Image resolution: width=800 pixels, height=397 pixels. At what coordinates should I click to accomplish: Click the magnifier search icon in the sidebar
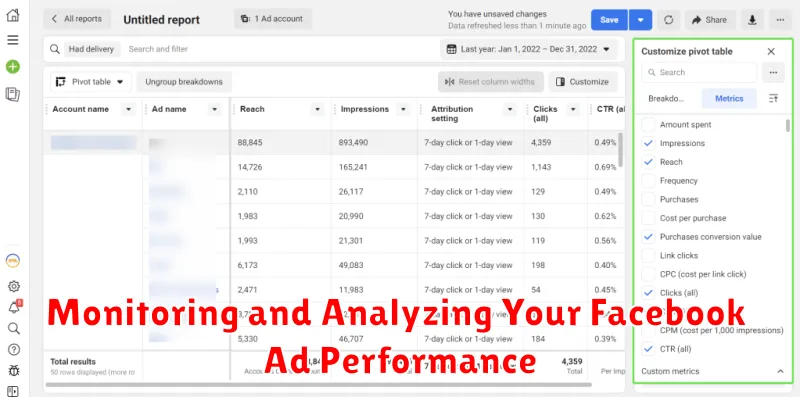click(x=14, y=328)
